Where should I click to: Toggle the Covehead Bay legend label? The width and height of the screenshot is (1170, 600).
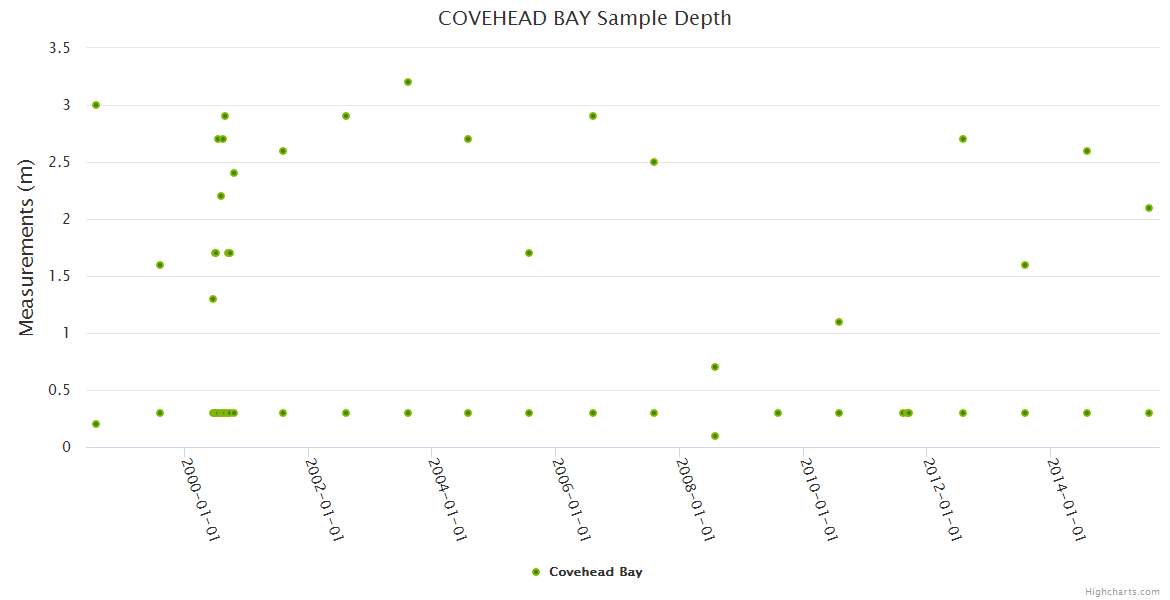595,572
